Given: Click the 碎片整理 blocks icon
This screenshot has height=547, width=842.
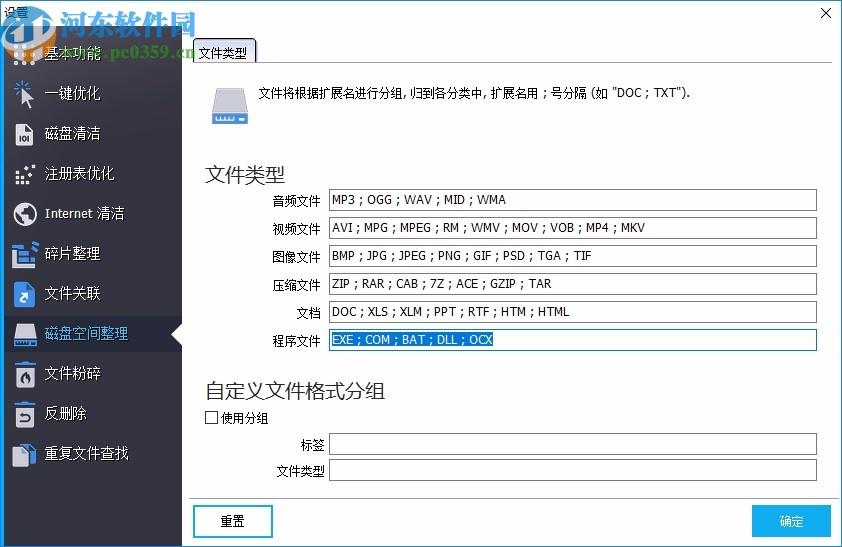Looking at the screenshot, I should [25, 254].
